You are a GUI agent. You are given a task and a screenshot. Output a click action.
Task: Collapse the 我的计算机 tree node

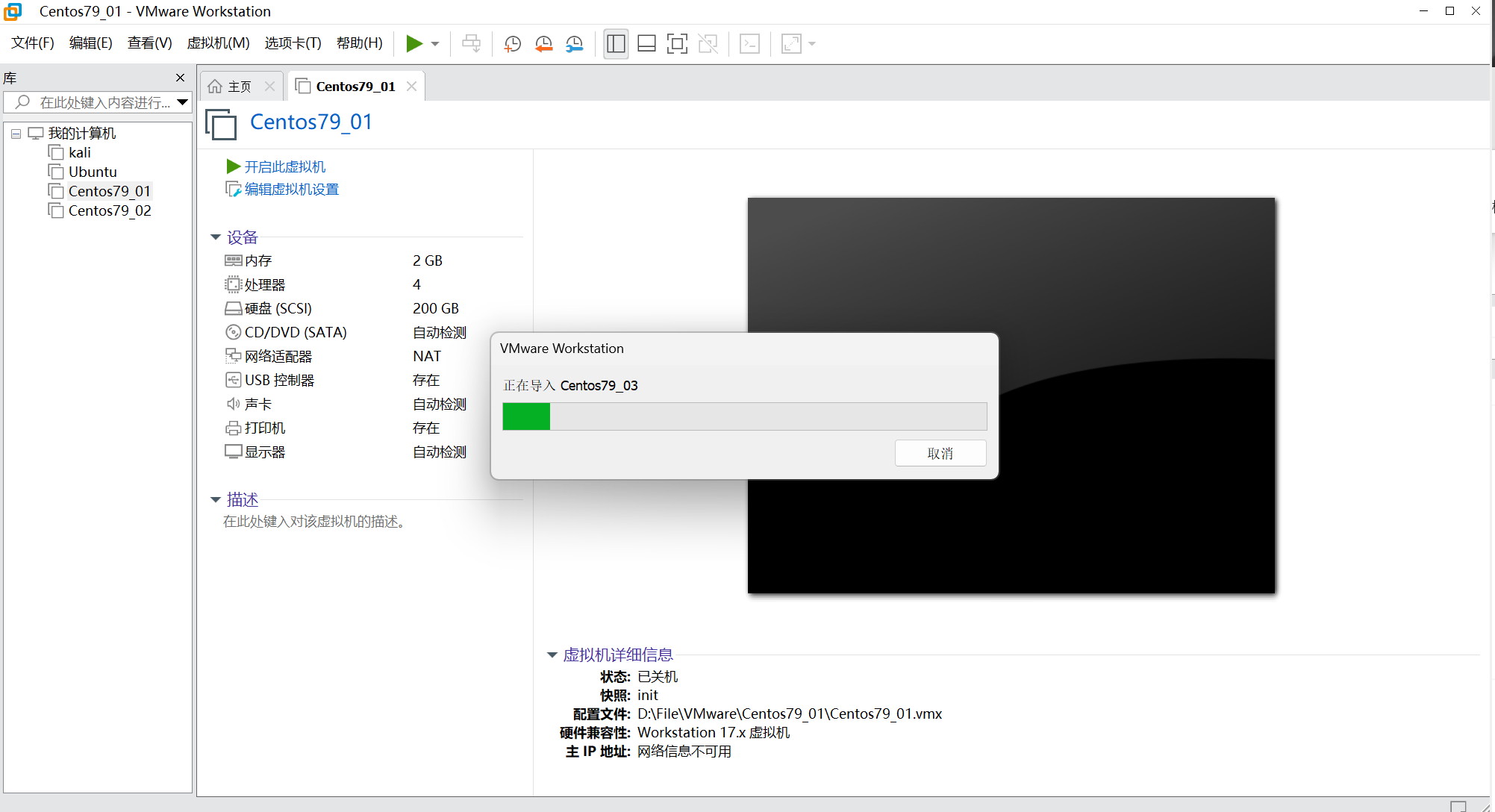pos(16,134)
